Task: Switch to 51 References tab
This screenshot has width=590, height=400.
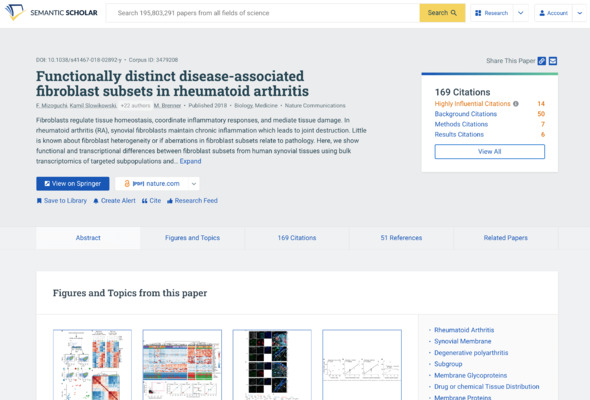Action: pos(401,238)
